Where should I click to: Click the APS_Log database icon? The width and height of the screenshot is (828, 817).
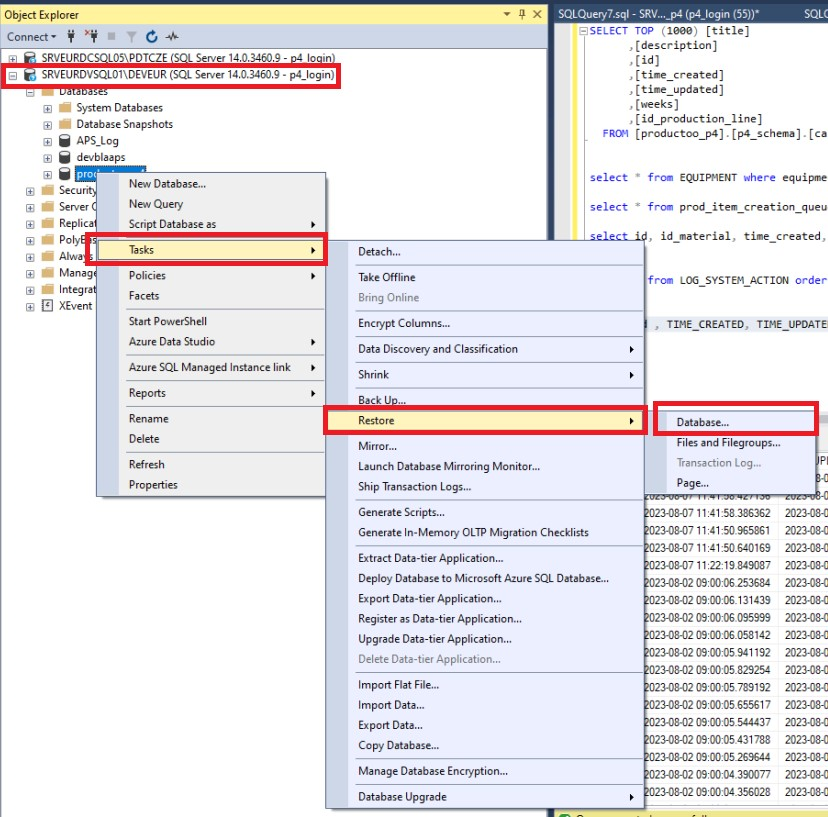click(x=65, y=141)
